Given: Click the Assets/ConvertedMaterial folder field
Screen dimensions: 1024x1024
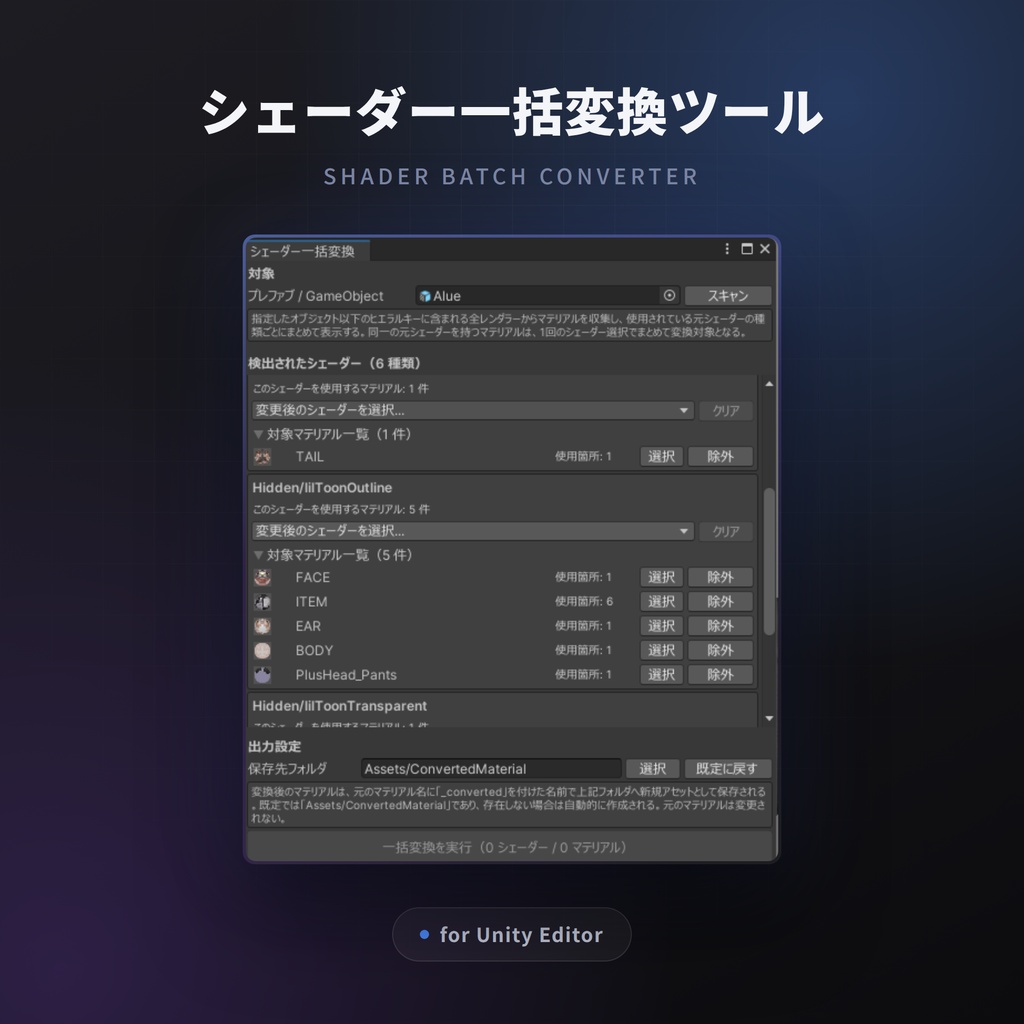Looking at the screenshot, I should 491,769.
